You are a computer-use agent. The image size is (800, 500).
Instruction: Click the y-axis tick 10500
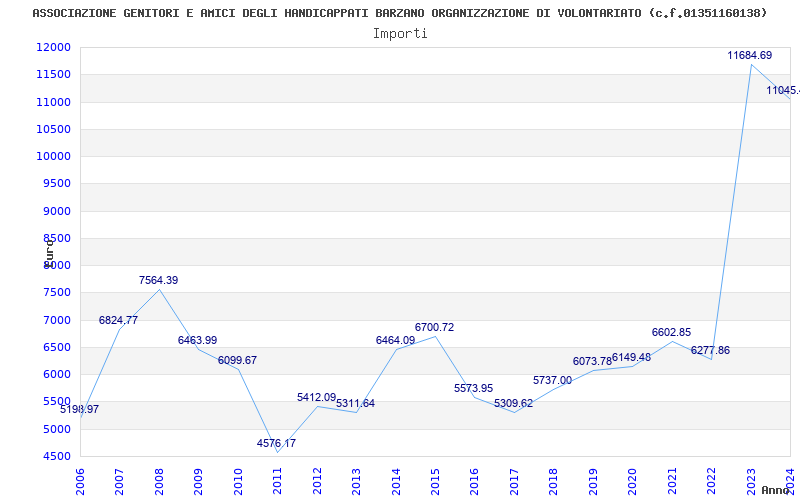[x=53, y=129]
